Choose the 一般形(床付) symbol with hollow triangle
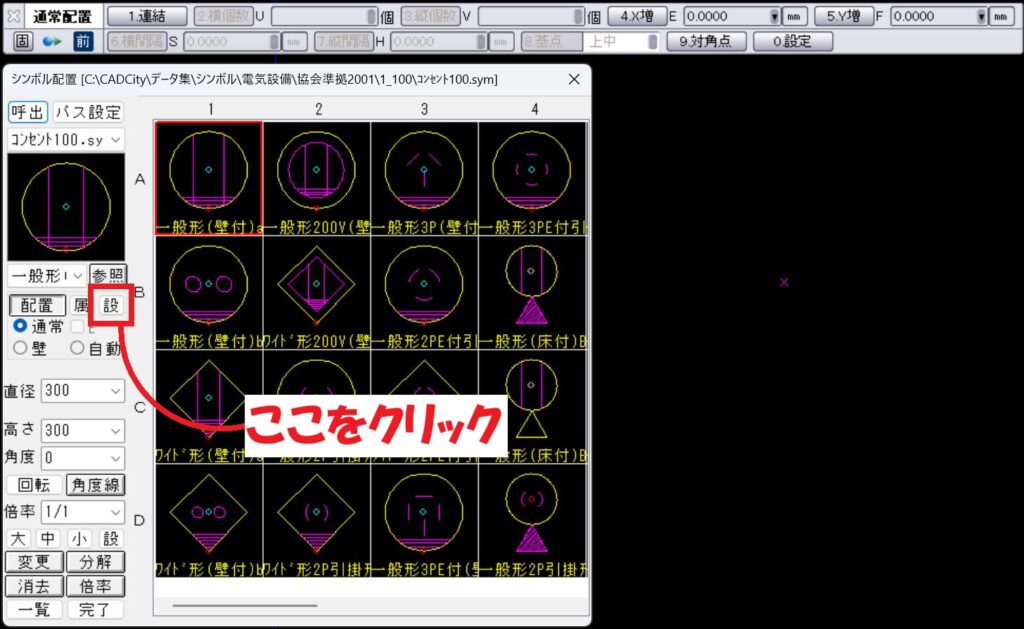Viewport: 1024px width, 629px height. 532,406
